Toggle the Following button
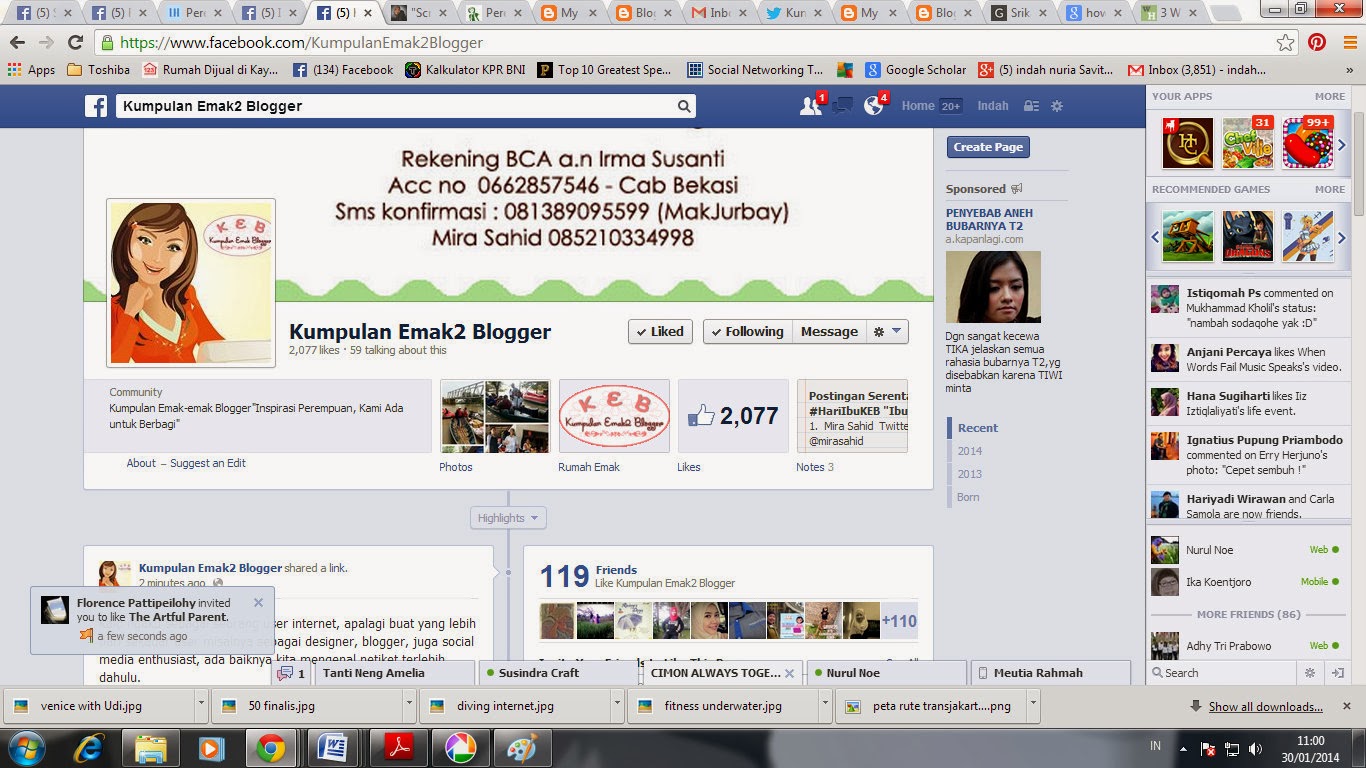The width and height of the screenshot is (1366, 768). 747,332
